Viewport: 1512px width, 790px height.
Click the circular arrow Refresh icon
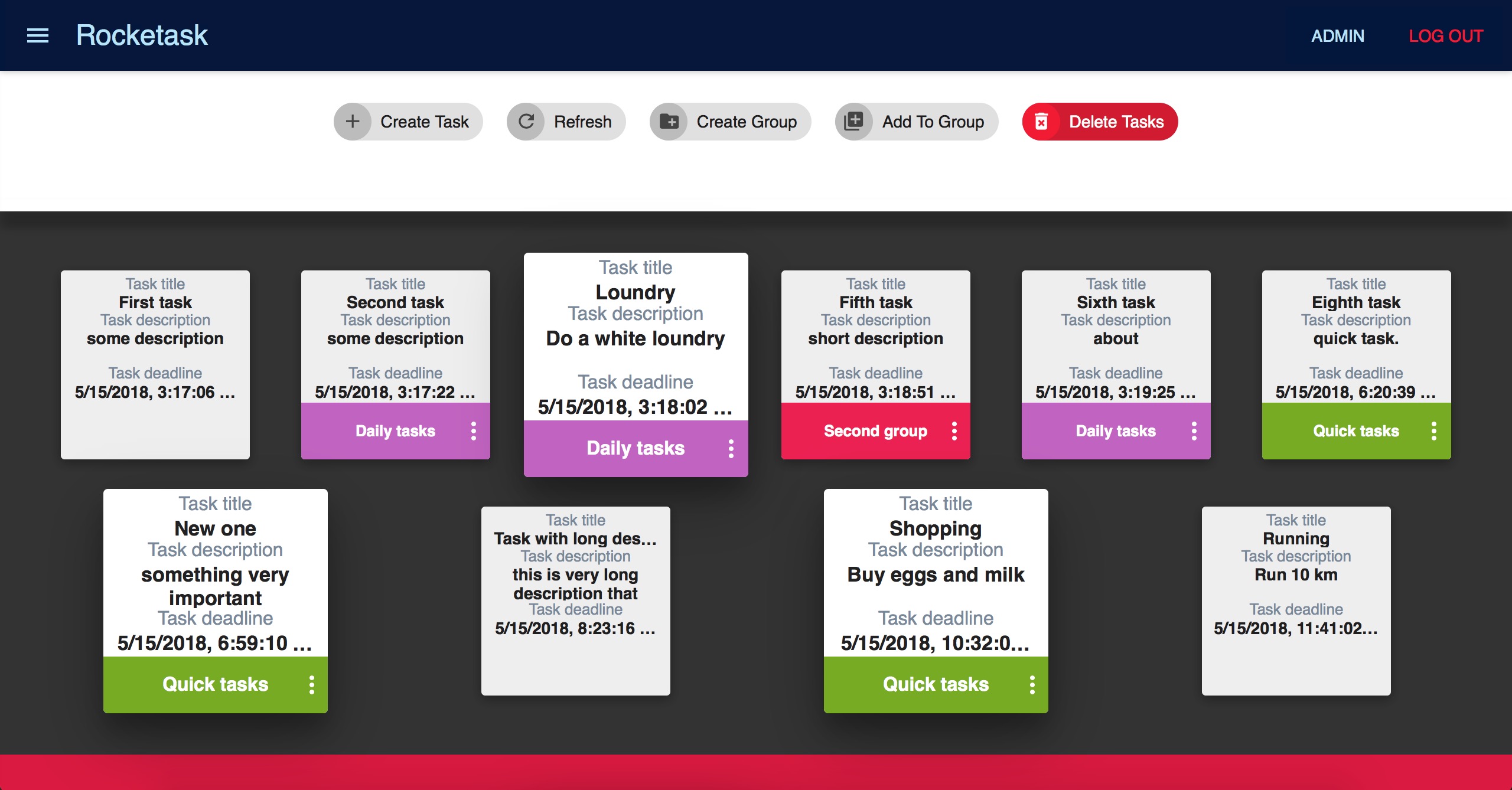[x=526, y=122]
